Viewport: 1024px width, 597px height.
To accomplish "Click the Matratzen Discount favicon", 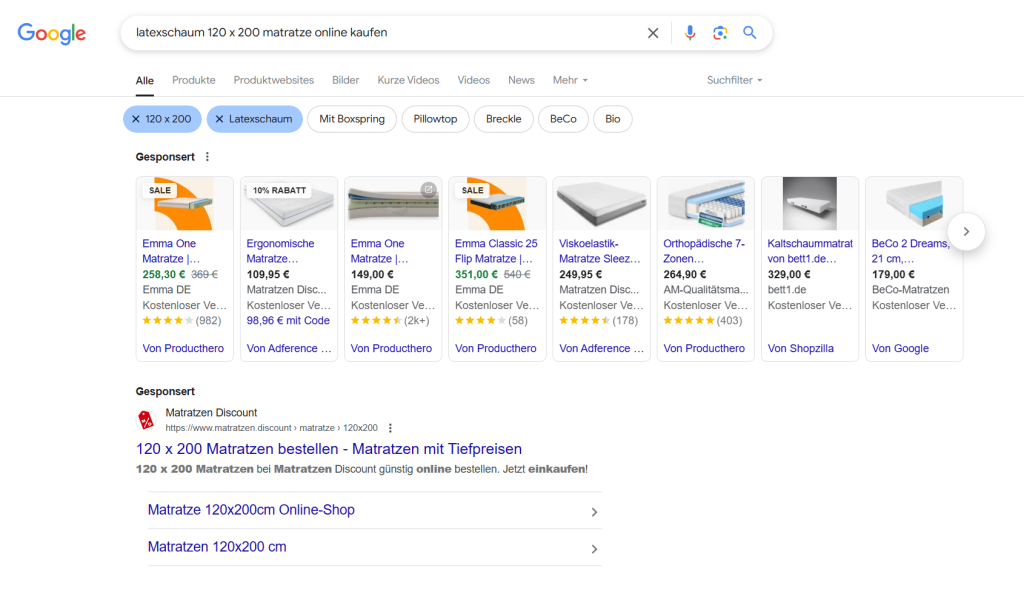I will point(146,420).
